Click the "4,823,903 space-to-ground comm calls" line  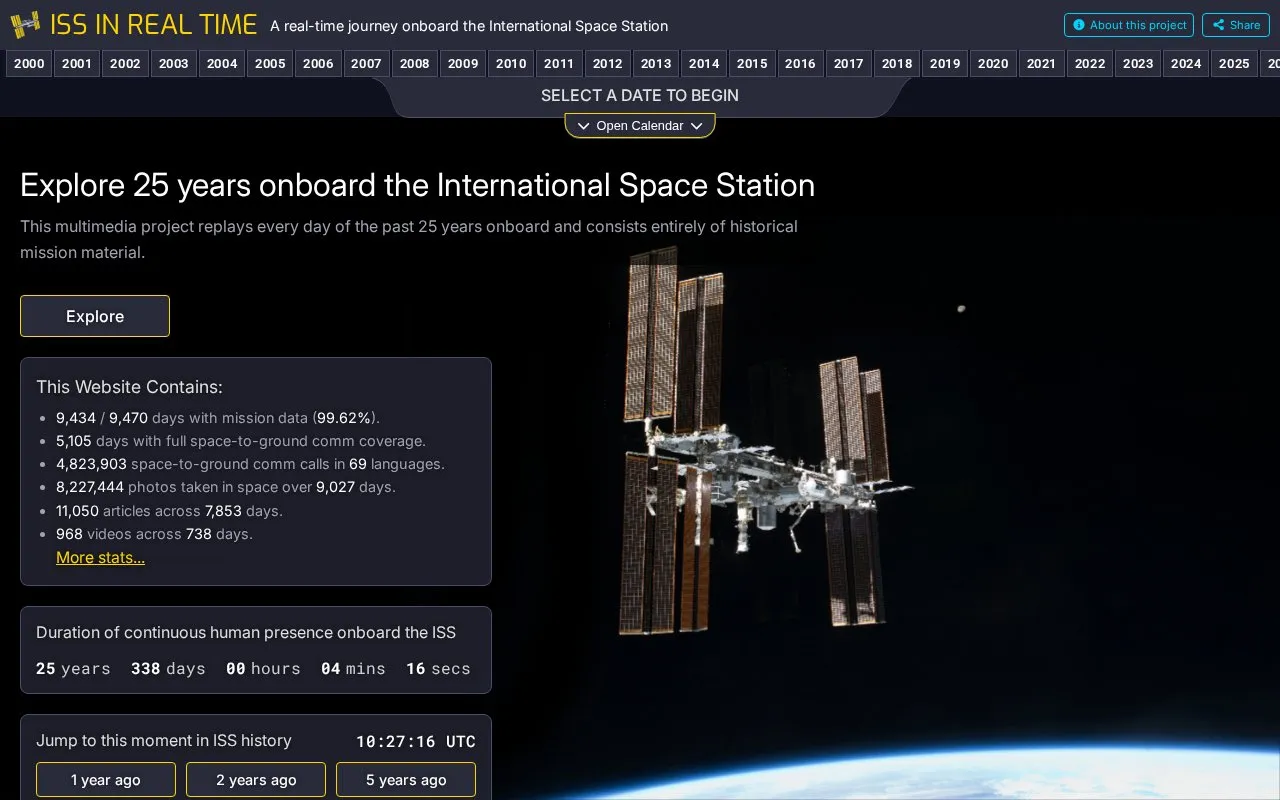pyautogui.click(x=250, y=464)
